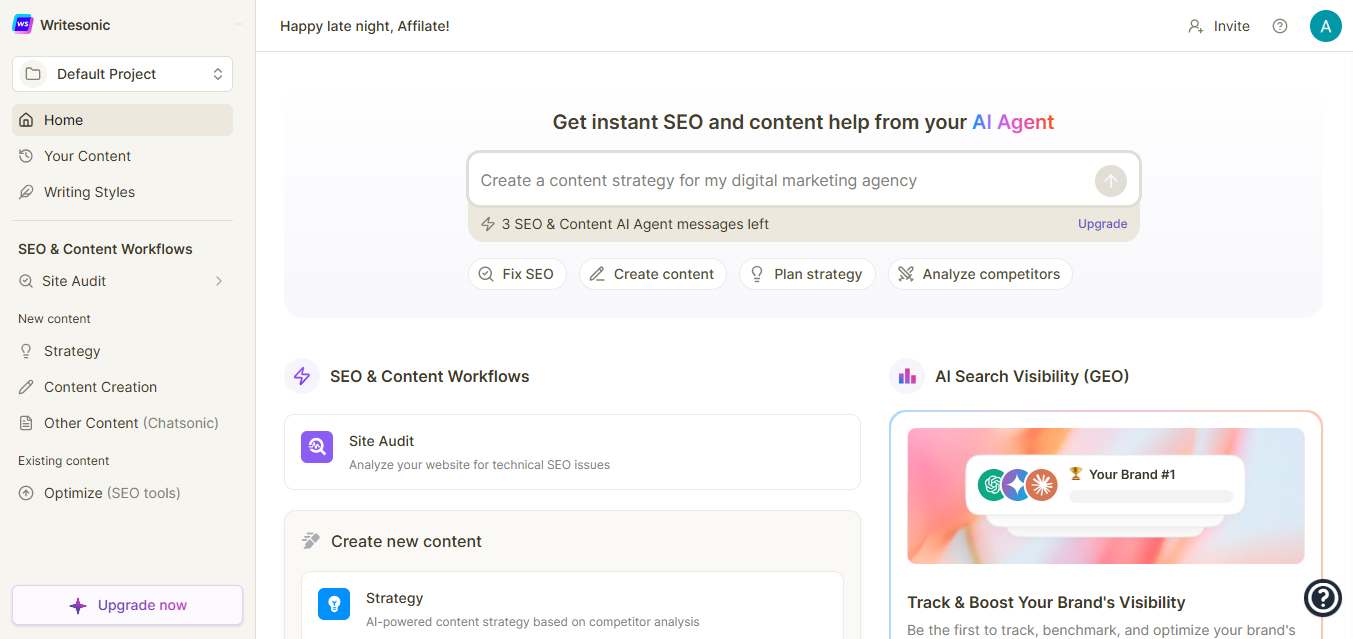The width and height of the screenshot is (1353, 639).
Task: Open Optimize (SEO tools)
Action: tap(122, 493)
